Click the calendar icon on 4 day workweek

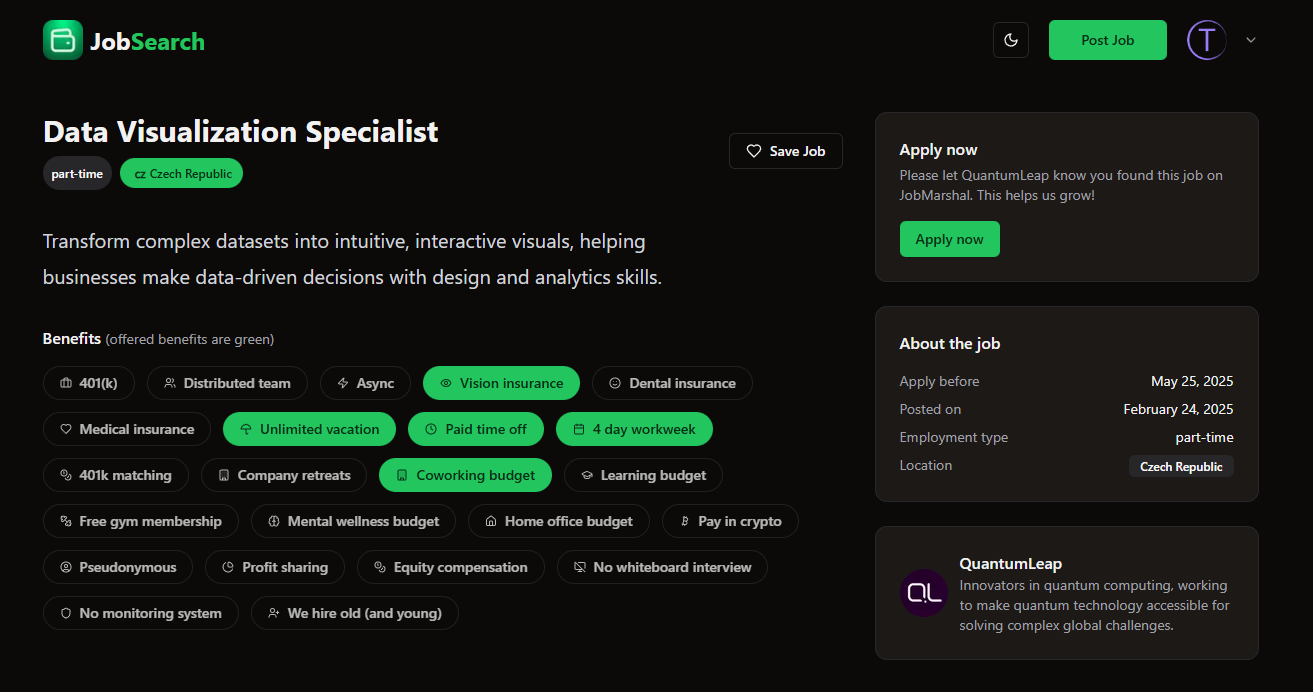tap(577, 428)
